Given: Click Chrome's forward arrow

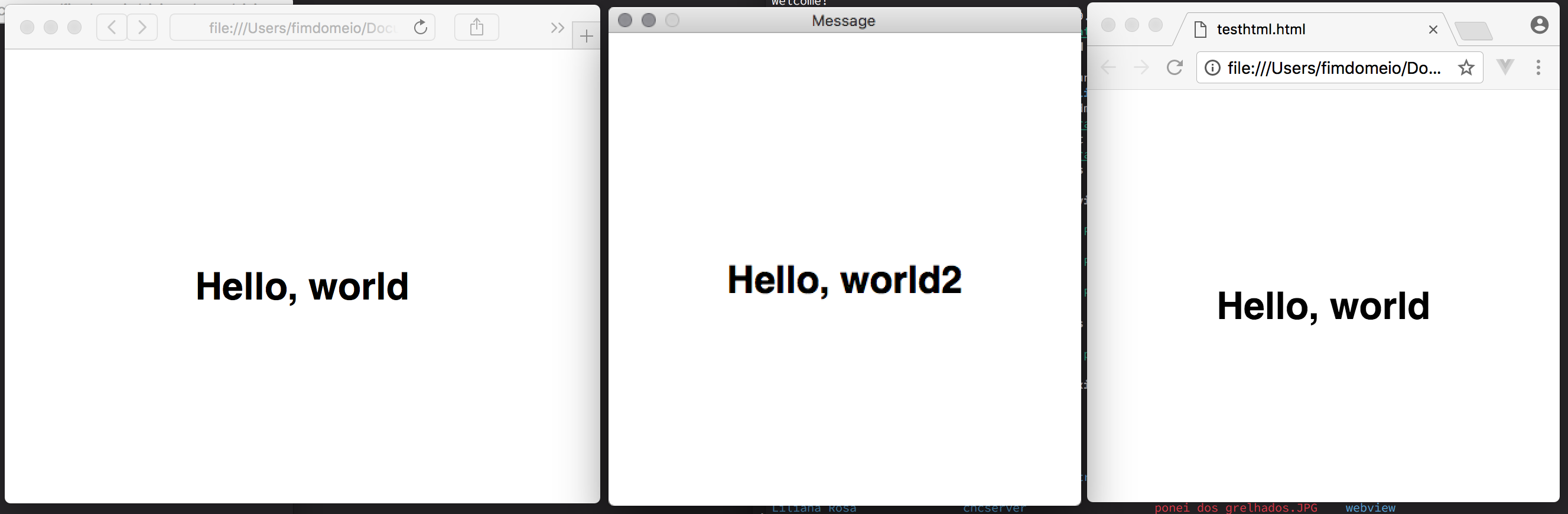Looking at the screenshot, I should tap(1141, 67).
